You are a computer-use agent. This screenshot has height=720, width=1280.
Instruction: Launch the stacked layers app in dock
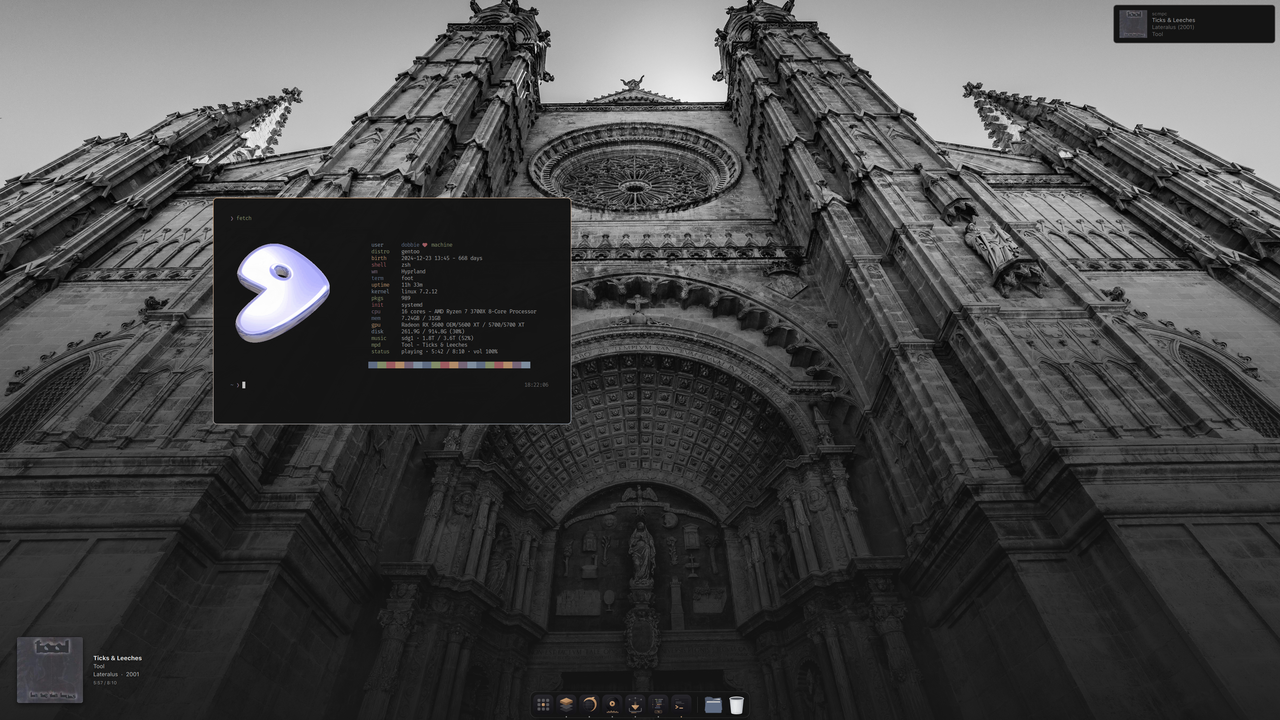coord(566,704)
